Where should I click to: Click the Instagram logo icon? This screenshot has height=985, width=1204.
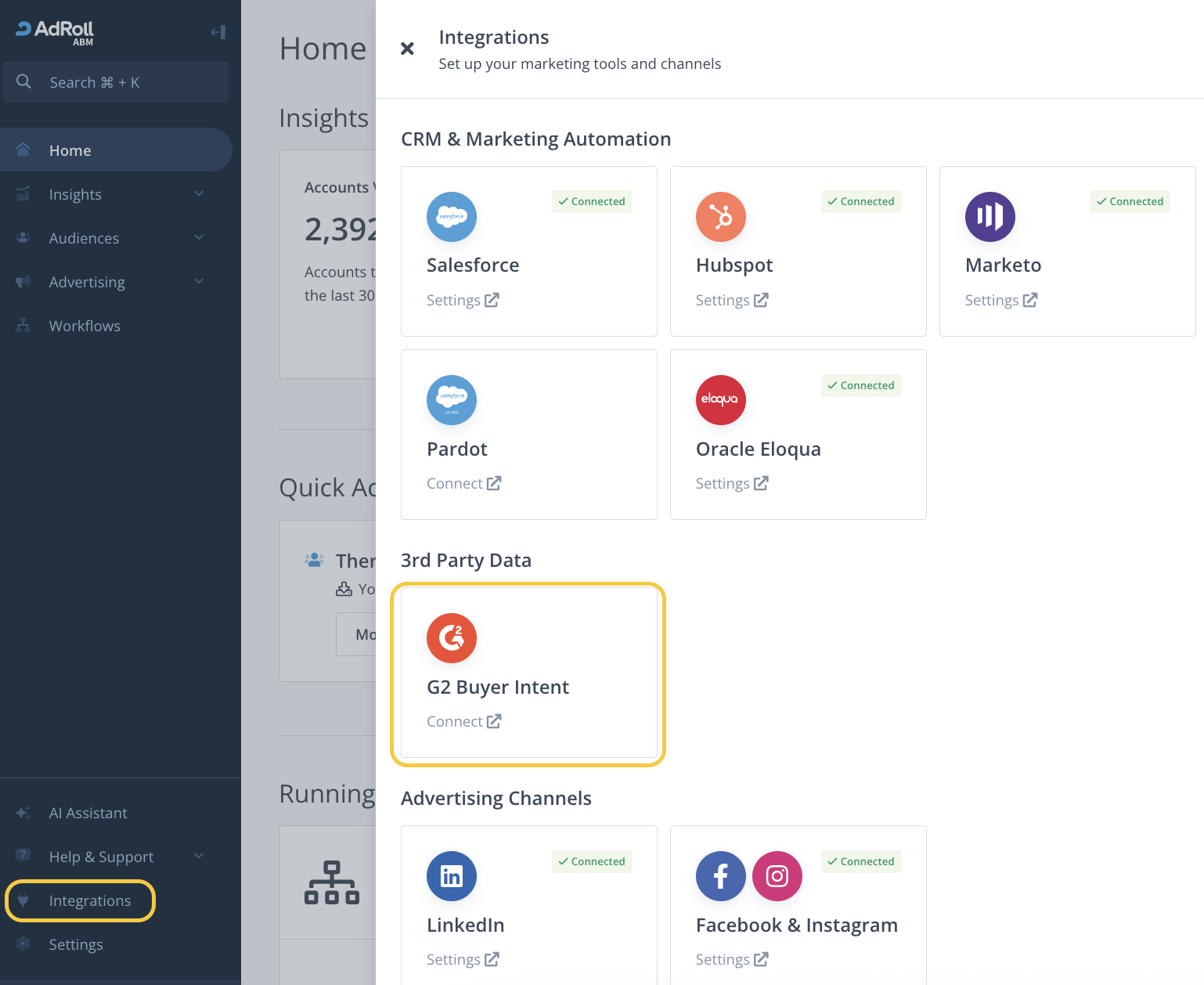tap(777, 876)
